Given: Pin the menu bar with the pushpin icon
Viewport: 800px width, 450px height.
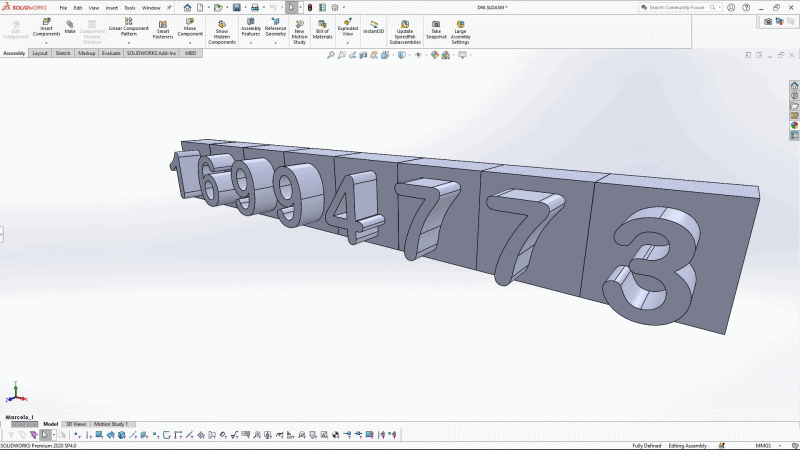Looking at the screenshot, I should [x=169, y=8].
